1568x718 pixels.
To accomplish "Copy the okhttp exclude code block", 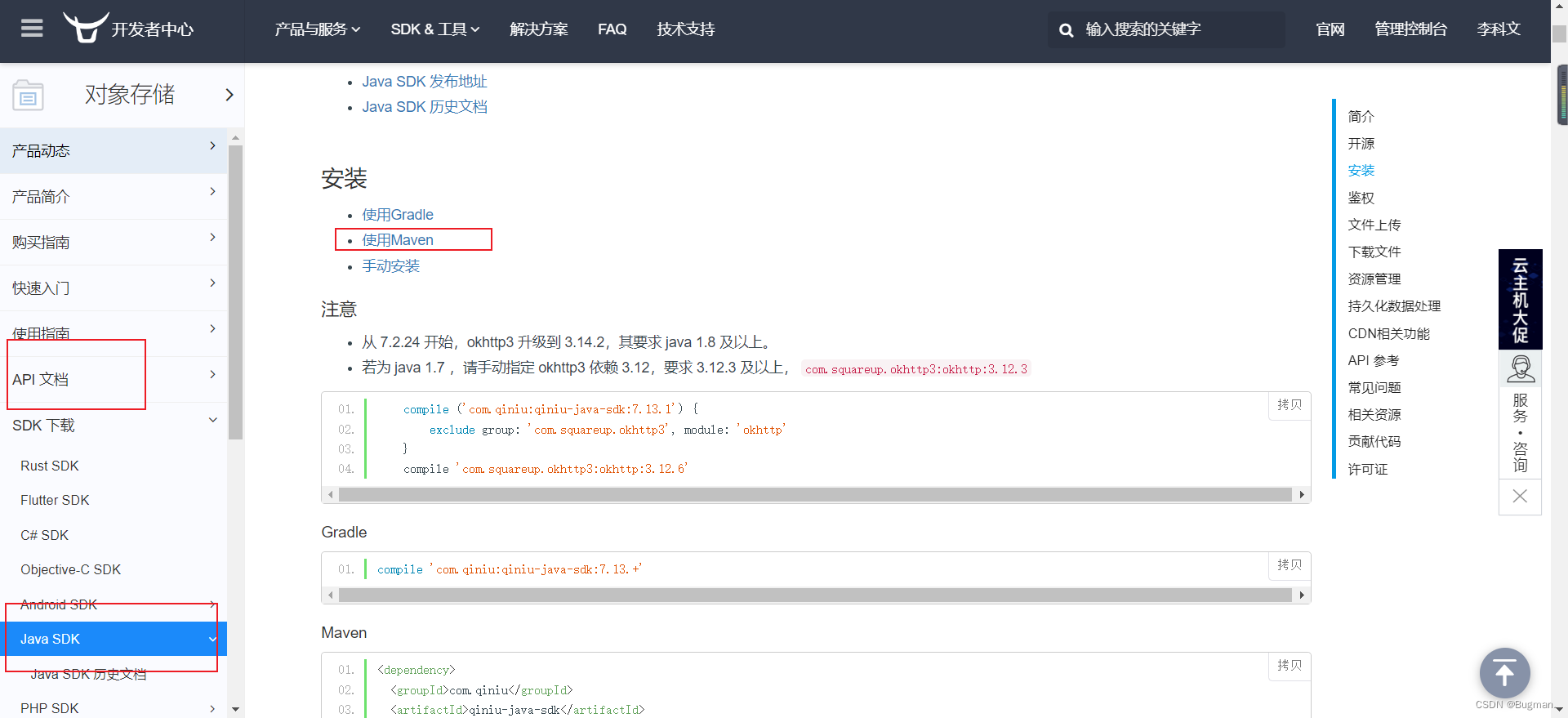I will click(1290, 405).
